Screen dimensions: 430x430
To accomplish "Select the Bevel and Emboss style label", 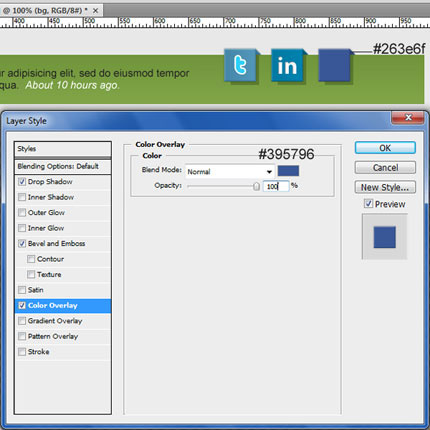I will point(56,243).
